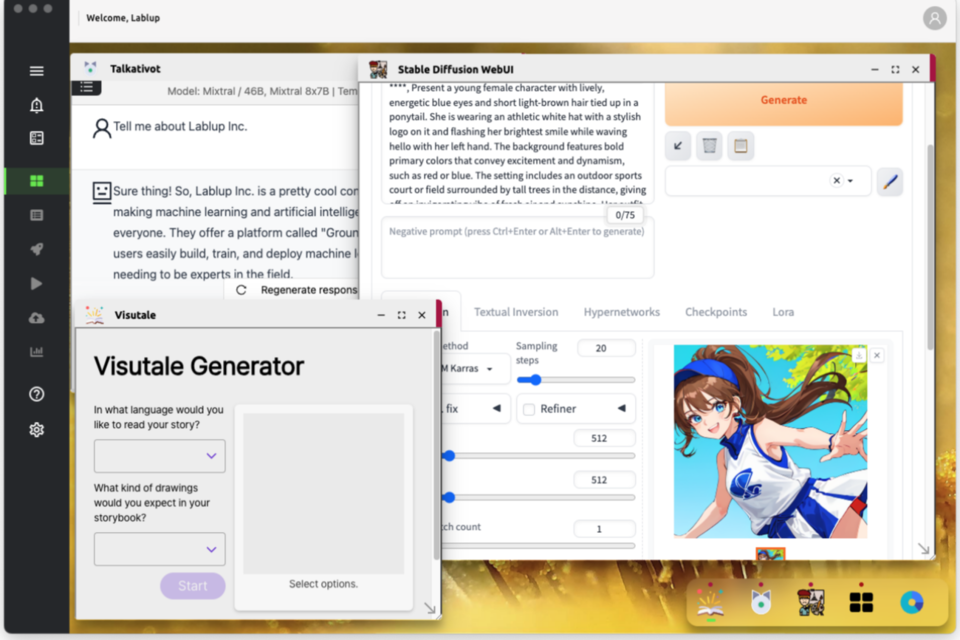This screenshot has width=960, height=640.
Task: Switch to the Checkpoints tab
Action: (715, 312)
